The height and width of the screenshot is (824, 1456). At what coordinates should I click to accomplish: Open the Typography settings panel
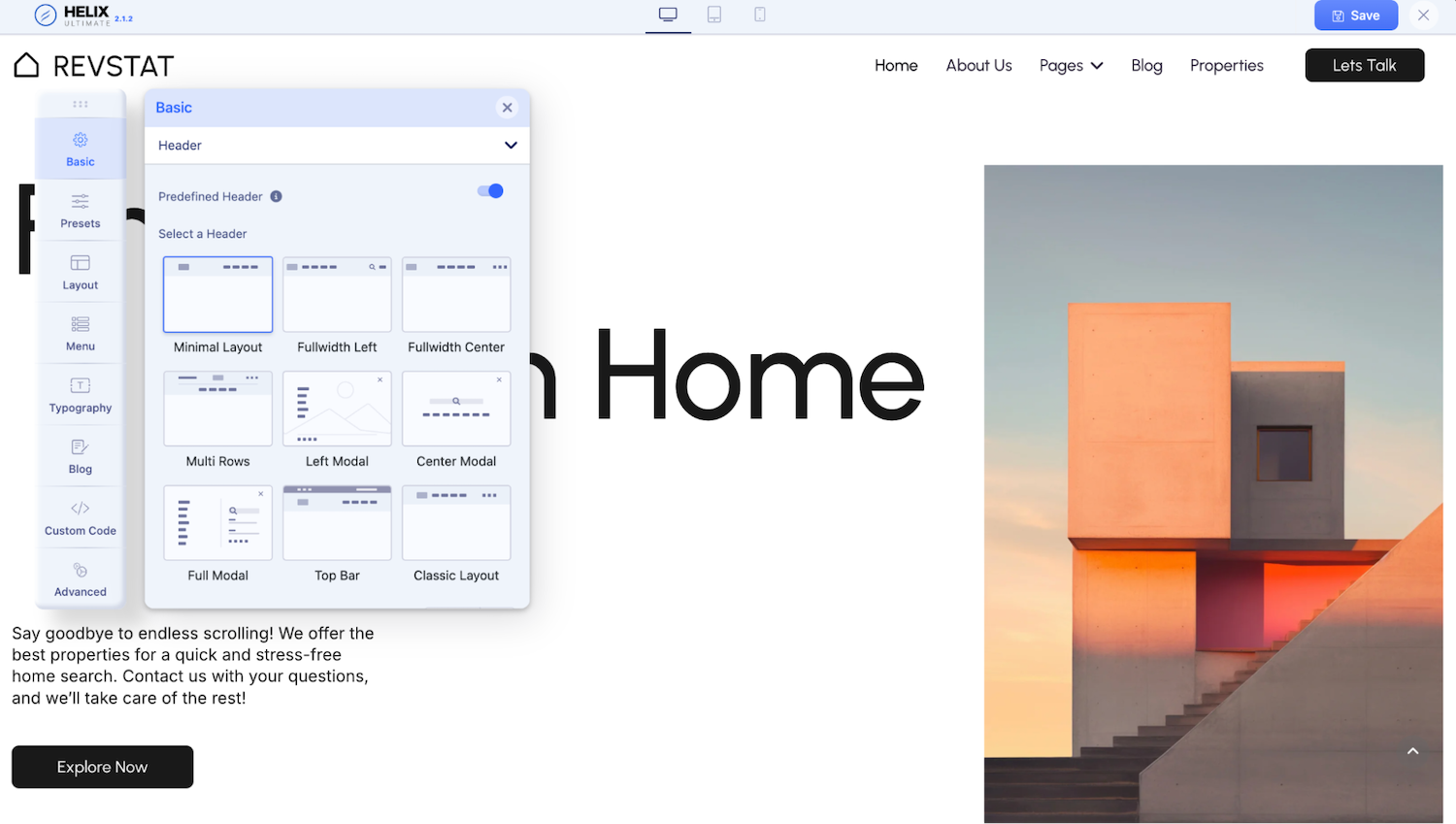coord(81,395)
